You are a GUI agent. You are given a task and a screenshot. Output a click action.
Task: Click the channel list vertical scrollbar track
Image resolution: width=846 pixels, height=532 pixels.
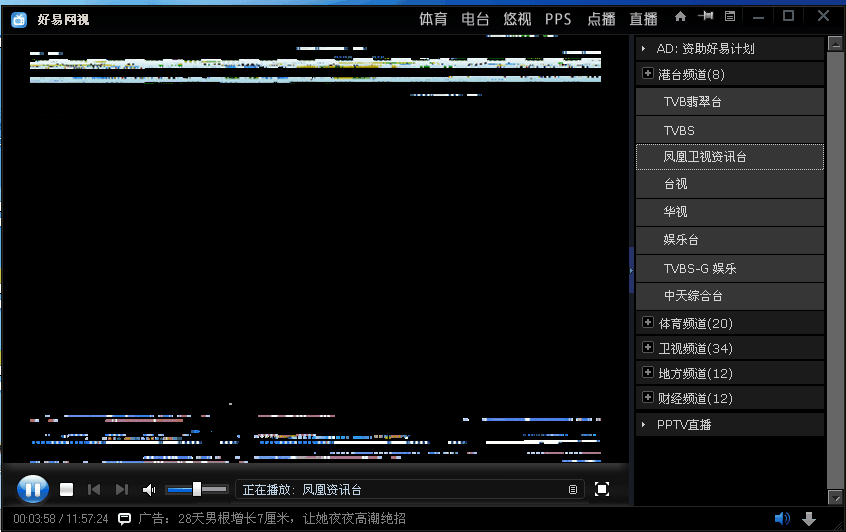(835, 270)
